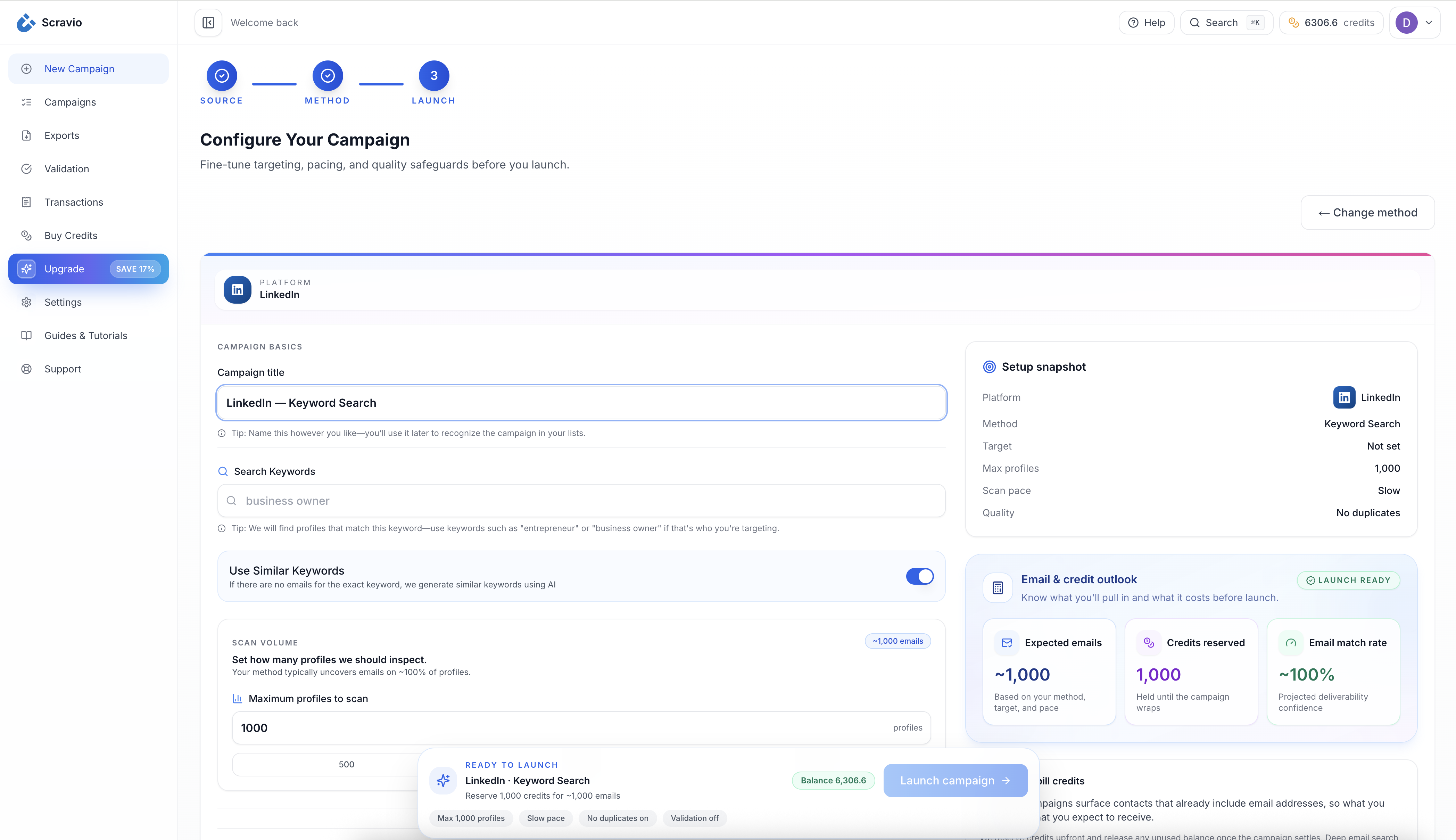Open Transactions in sidebar

pos(73,202)
